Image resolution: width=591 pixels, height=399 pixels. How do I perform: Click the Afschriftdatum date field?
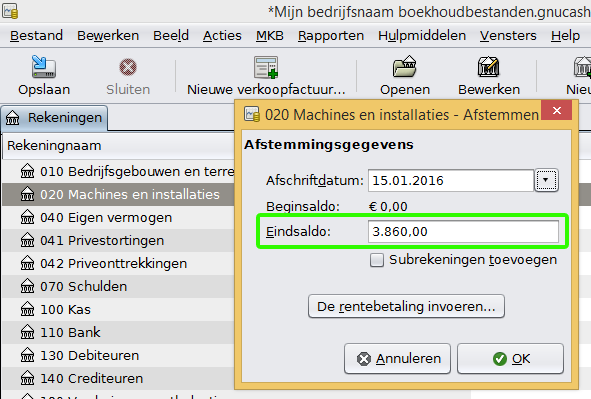click(x=451, y=180)
